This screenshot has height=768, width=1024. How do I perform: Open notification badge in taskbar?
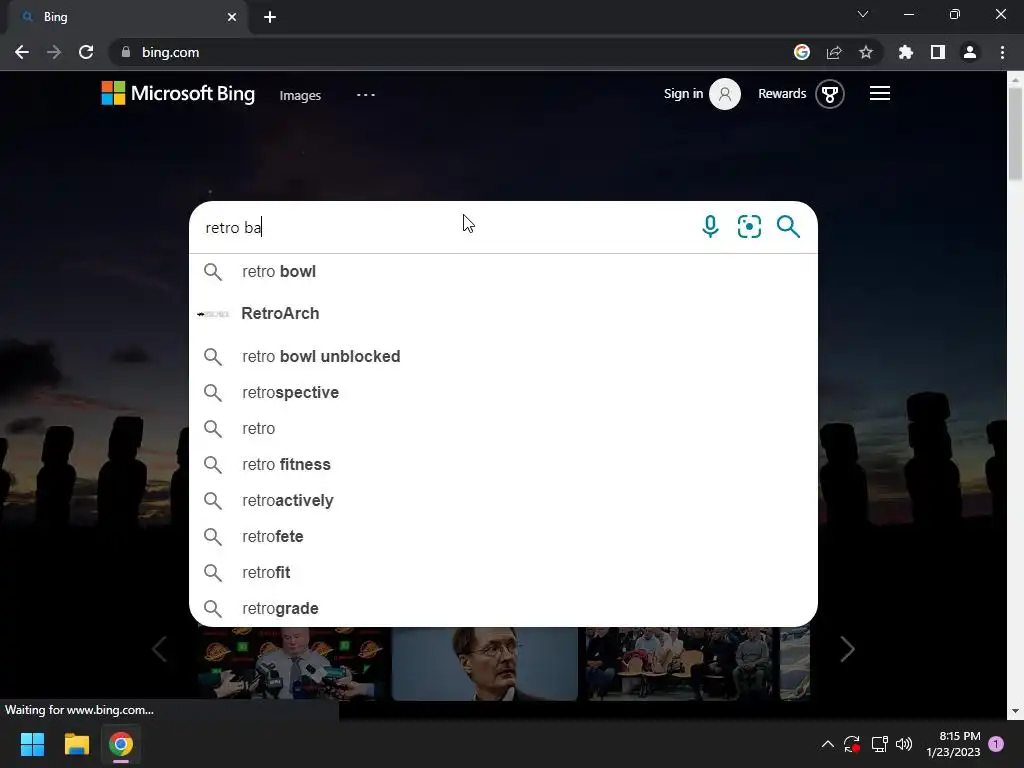[996, 744]
